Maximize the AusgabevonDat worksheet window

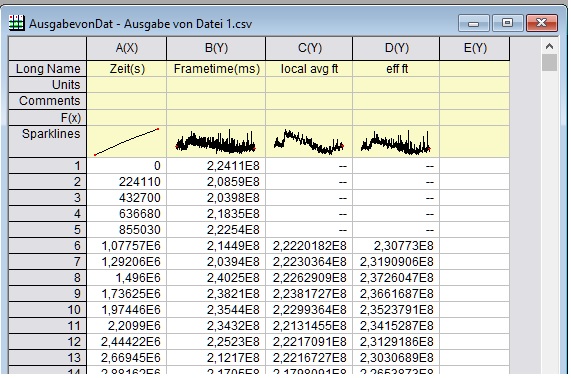tap(507, 23)
